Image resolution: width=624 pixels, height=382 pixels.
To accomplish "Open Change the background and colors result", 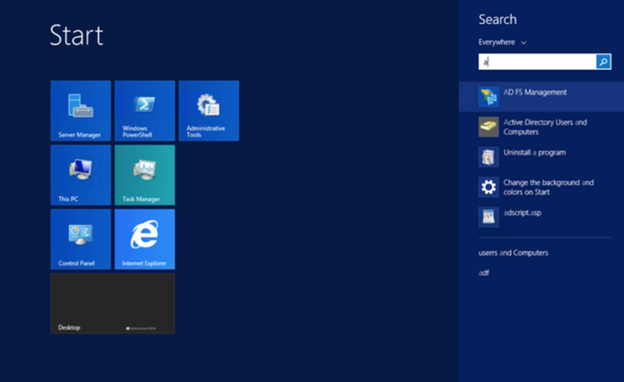I will [541, 187].
